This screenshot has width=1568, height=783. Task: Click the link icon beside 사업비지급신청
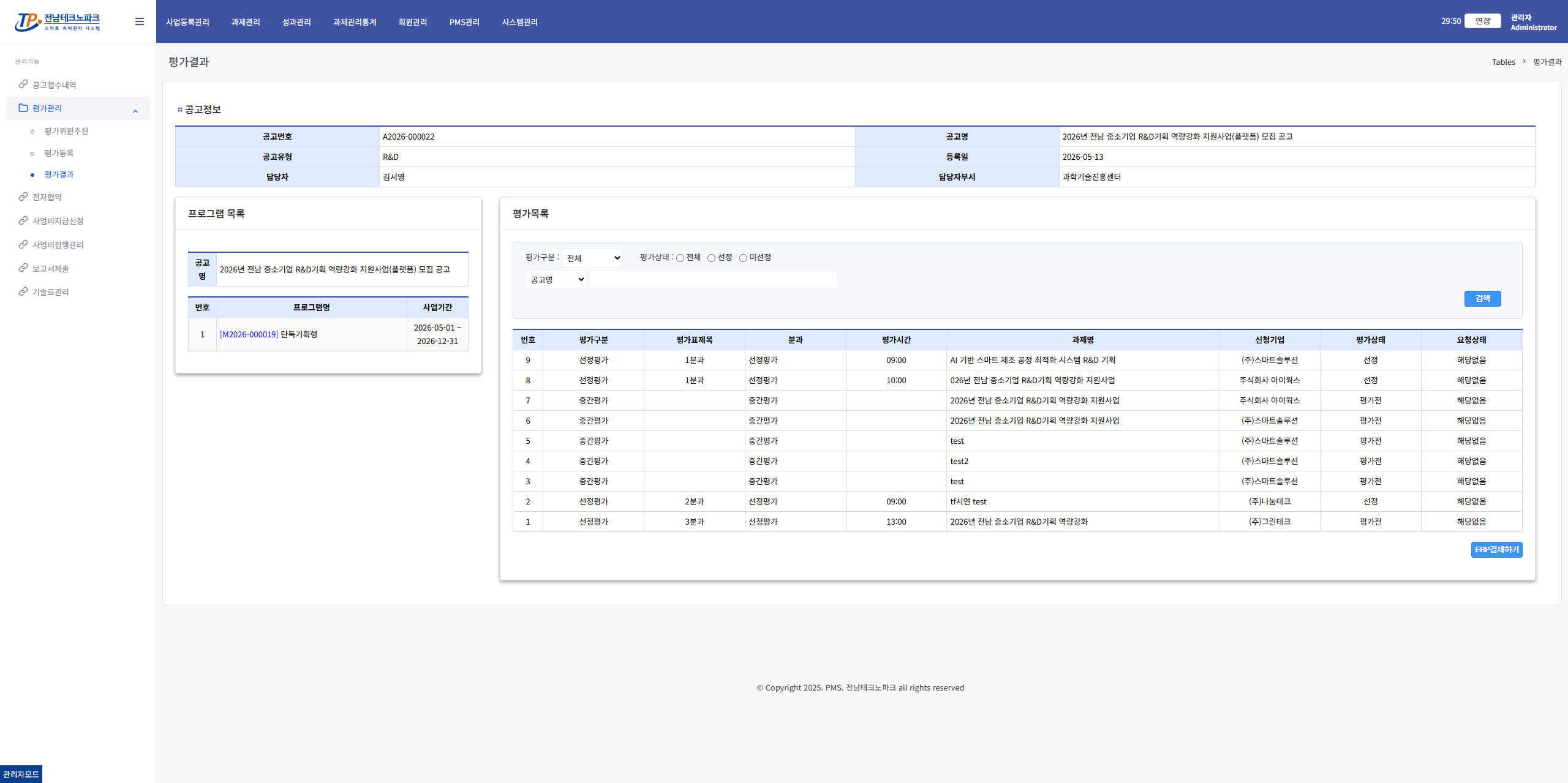click(23, 220)
